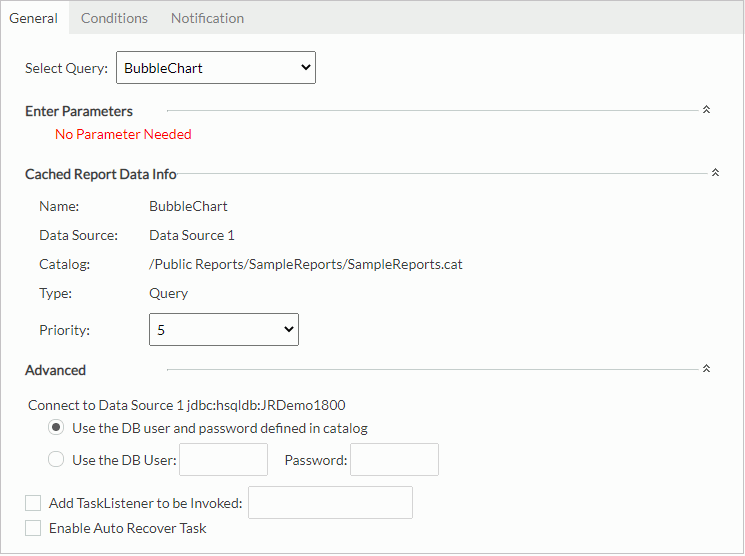Click the Advanced section heading

coord(56,370)
